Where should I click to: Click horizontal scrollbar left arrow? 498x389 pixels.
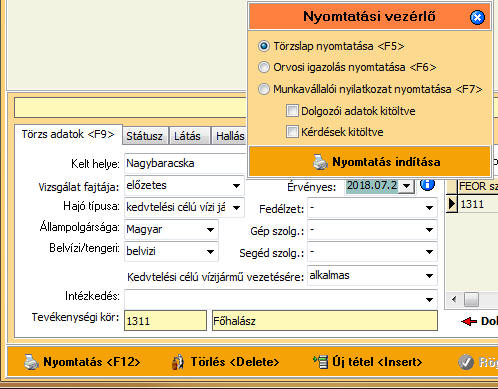[454, 299]
